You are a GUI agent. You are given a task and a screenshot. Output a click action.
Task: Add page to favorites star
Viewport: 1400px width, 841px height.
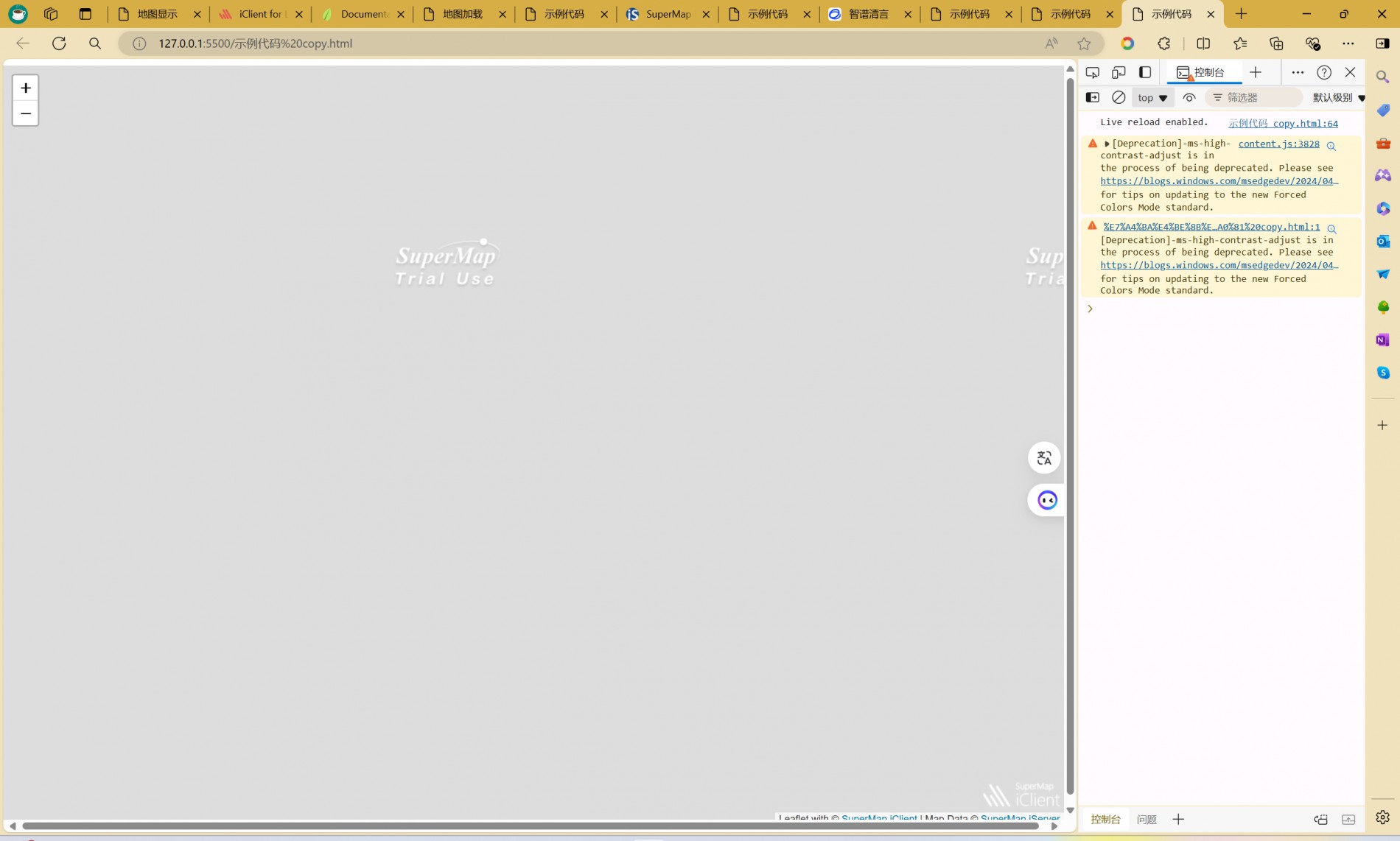coord(1084,43)
